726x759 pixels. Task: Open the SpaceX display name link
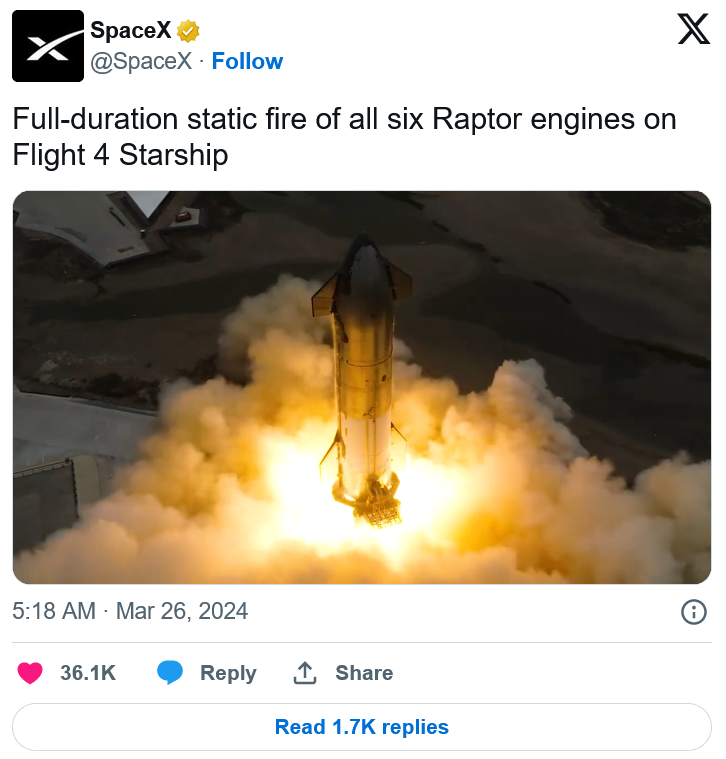[131, 30]
